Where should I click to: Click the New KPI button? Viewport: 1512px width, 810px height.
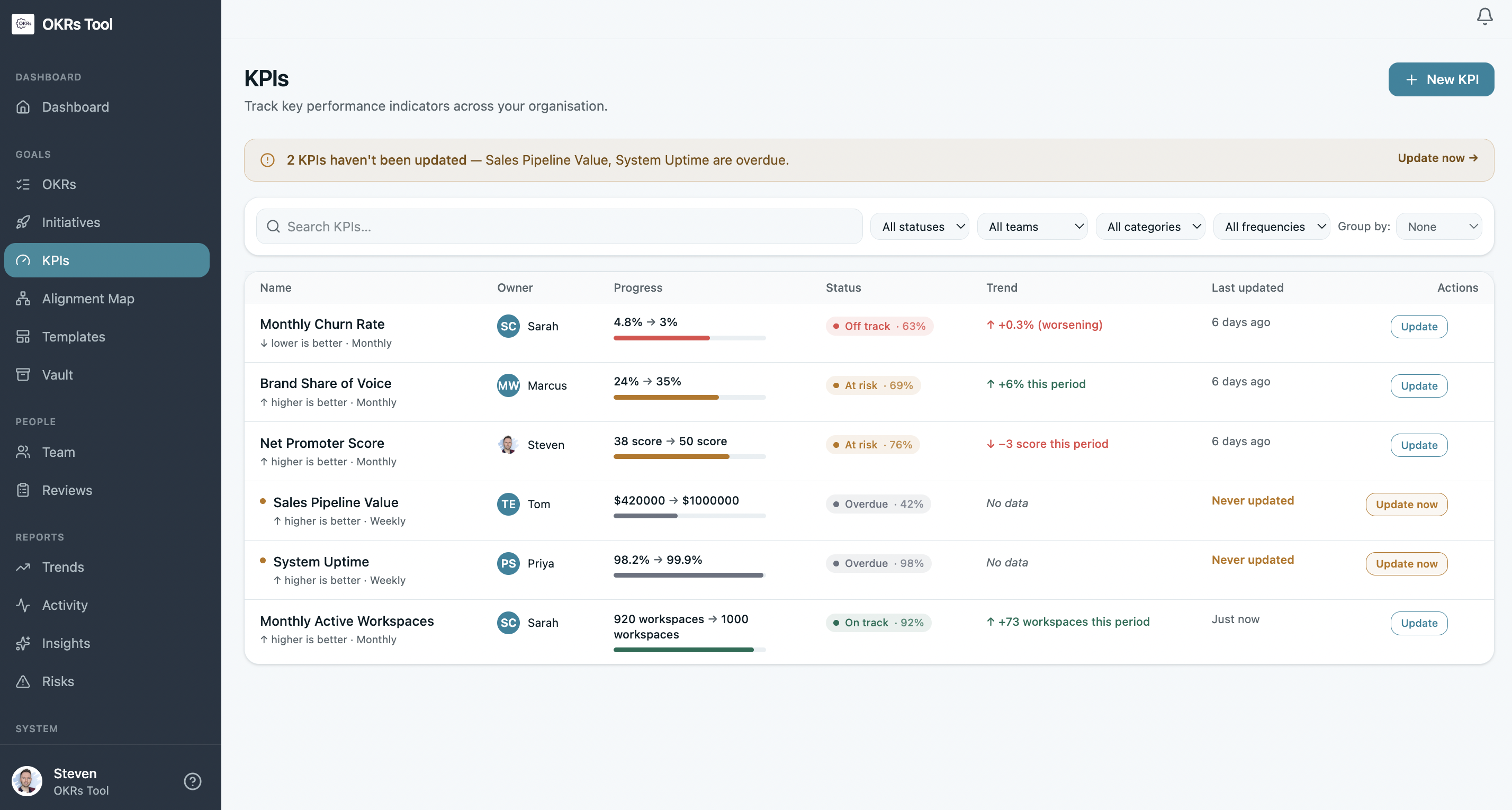[1441, 79]
